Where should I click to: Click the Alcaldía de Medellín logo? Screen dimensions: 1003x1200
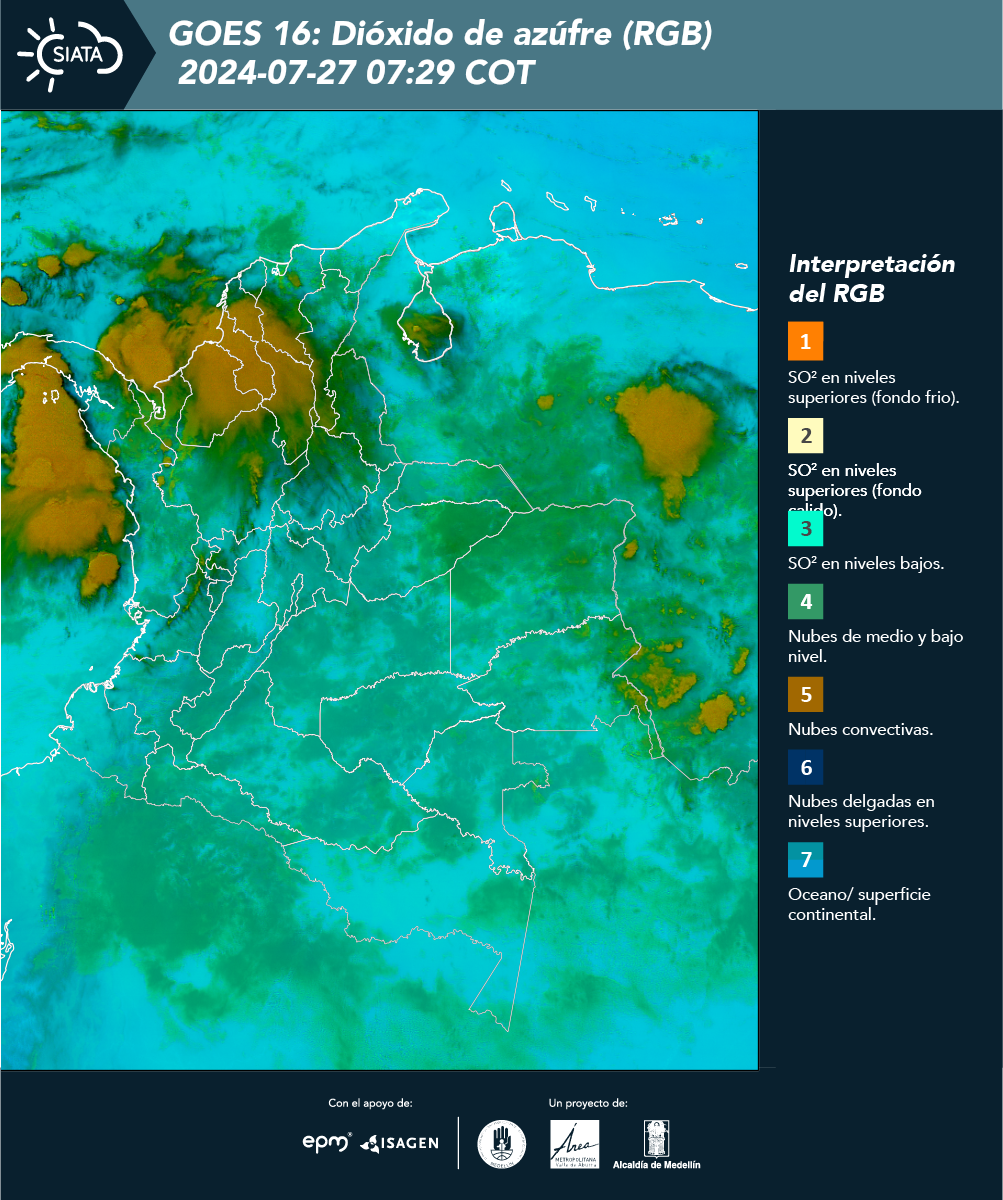(x=657, y=1144)
